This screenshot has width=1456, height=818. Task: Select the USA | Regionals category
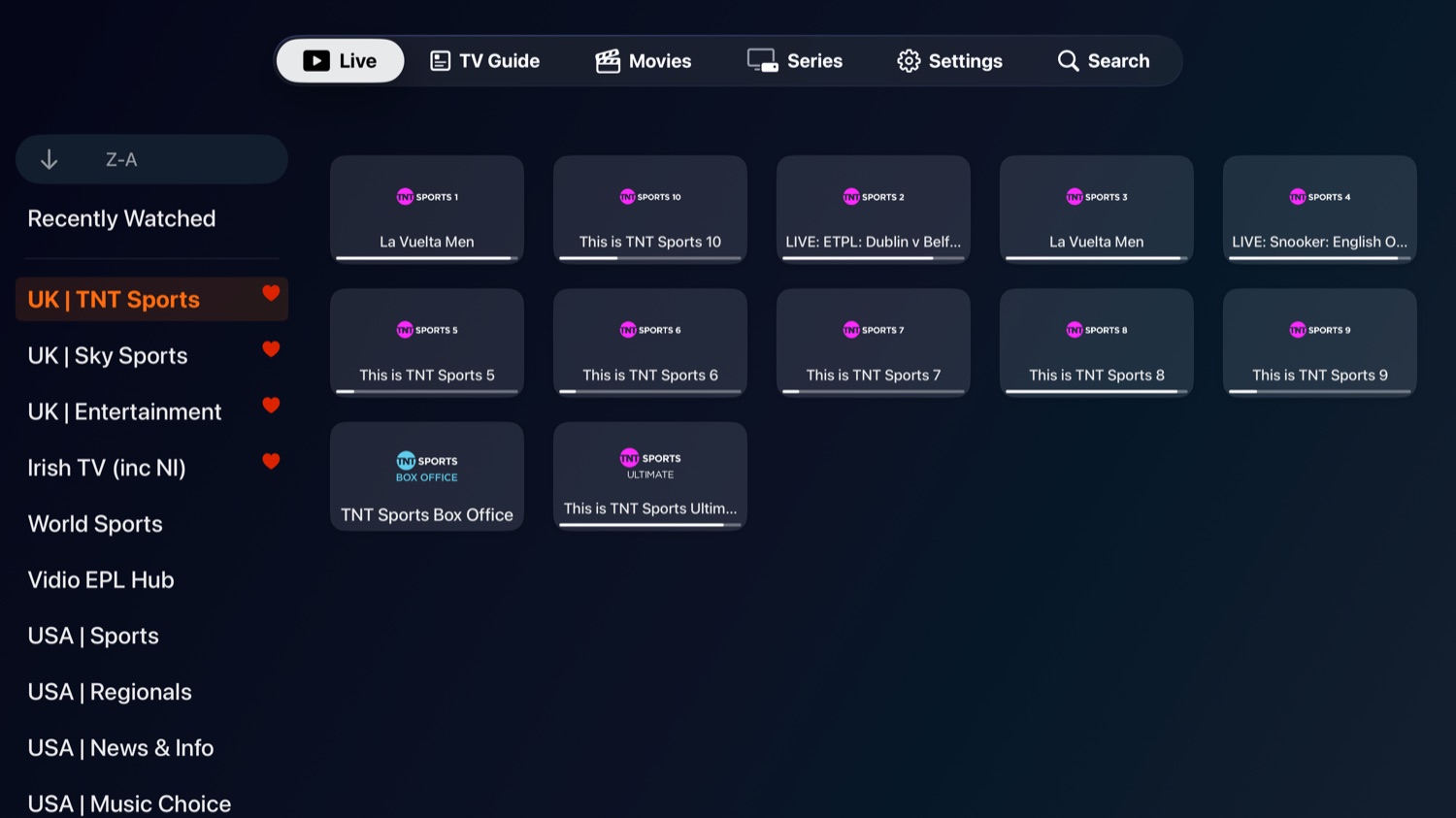point(110,693)
